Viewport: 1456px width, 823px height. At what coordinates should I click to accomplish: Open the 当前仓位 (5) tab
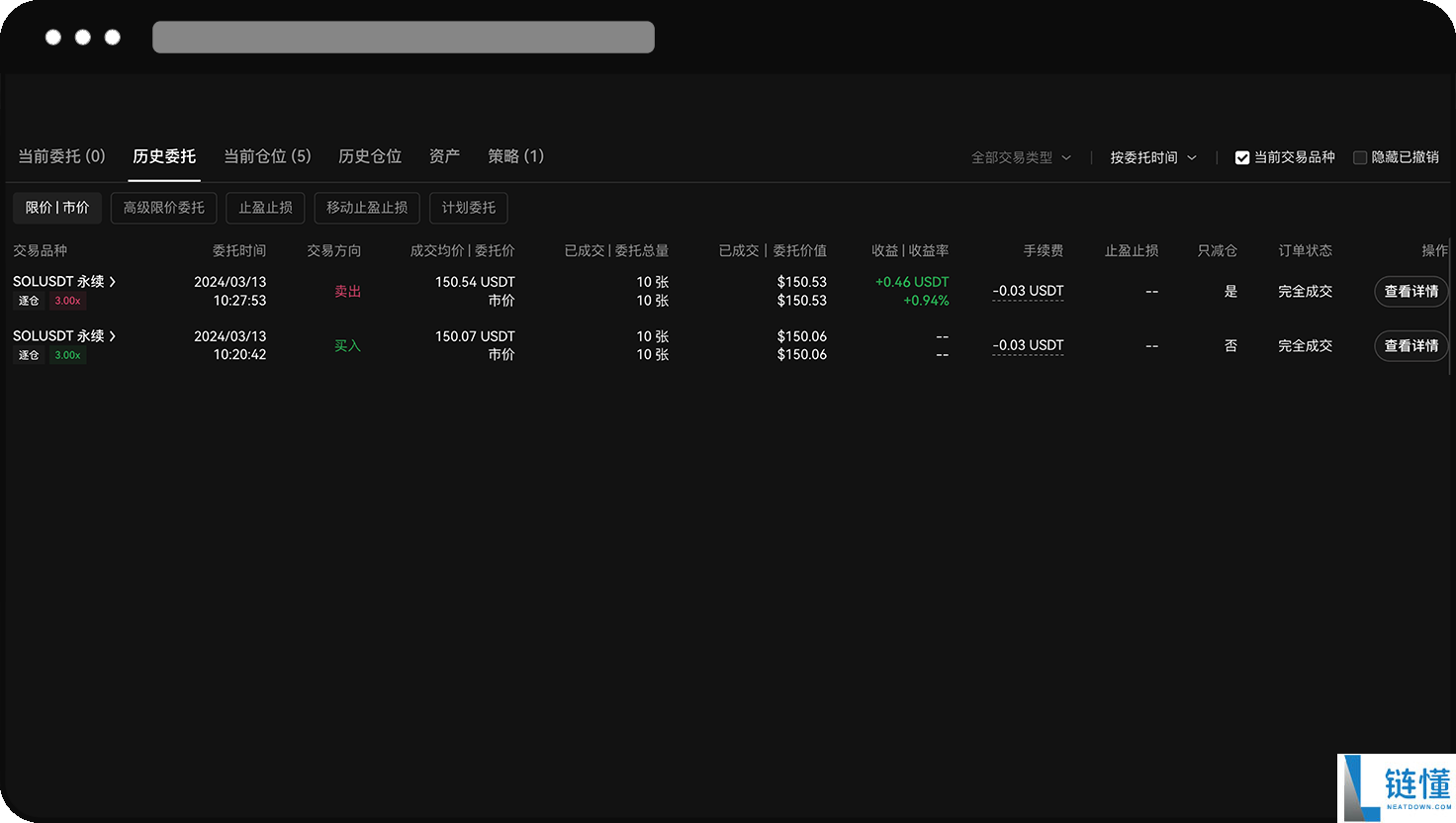(x=267, y=155)
